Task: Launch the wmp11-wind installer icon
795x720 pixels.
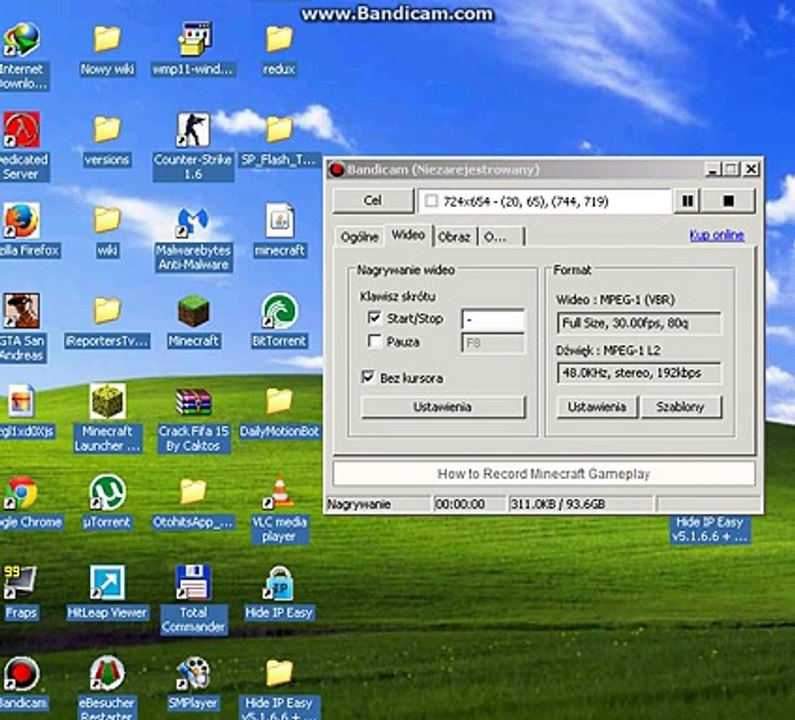Action: (194, 40)
